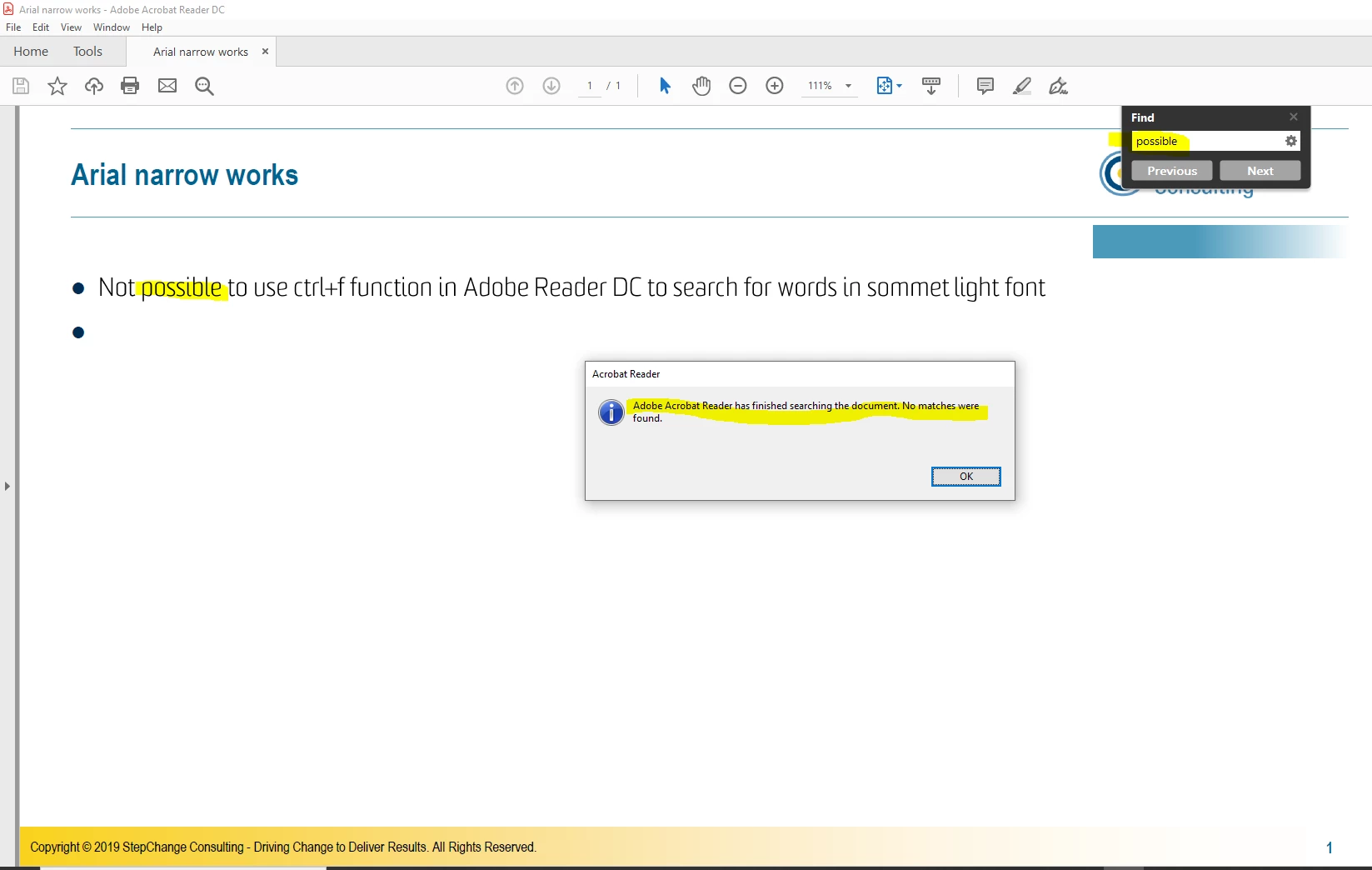Screen dimensions: 1372x870
Task: Switch to the Tools tab
Action: pyautogui.click(x=87, y=52)
